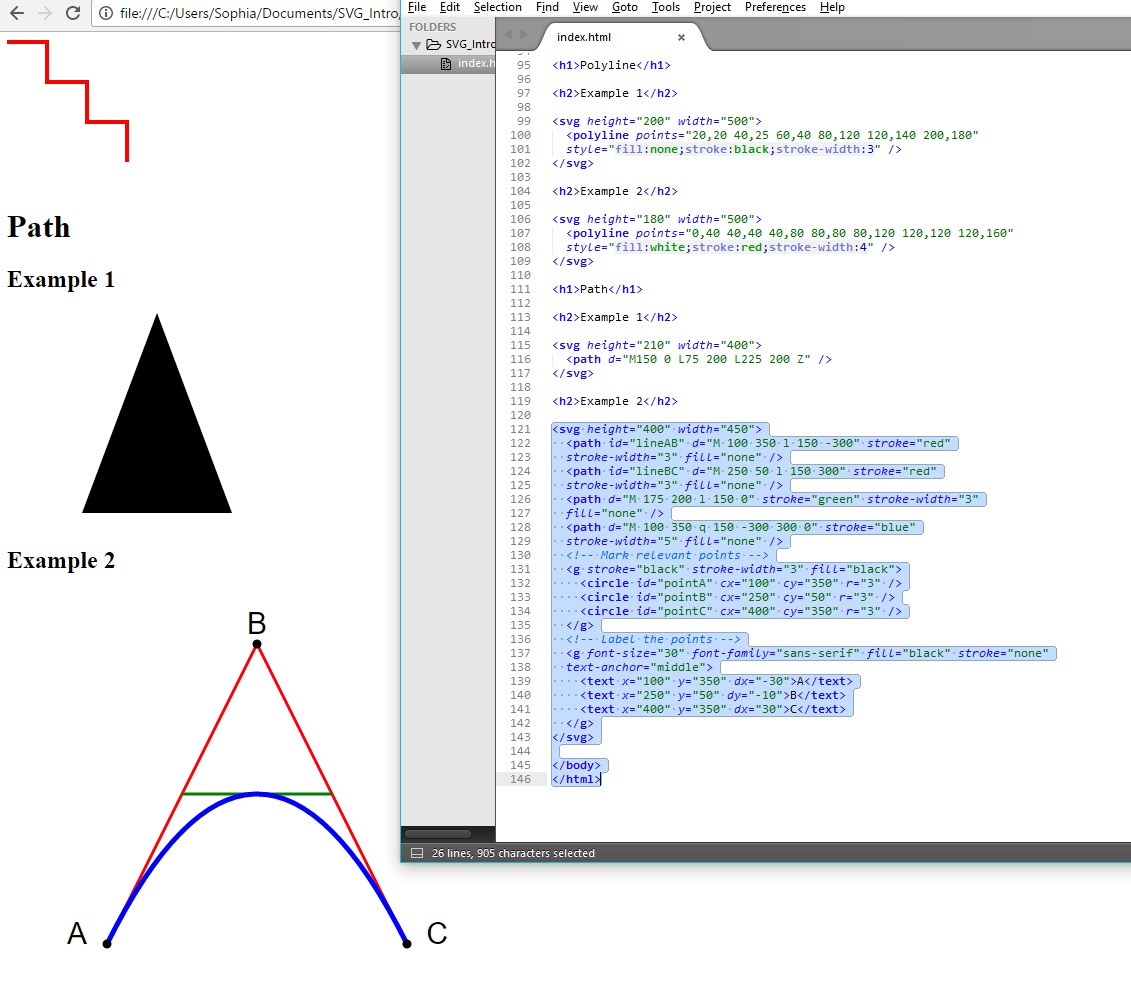Collapse the SVG_Intro folder arrow
1131x990 pixels.
416,45
